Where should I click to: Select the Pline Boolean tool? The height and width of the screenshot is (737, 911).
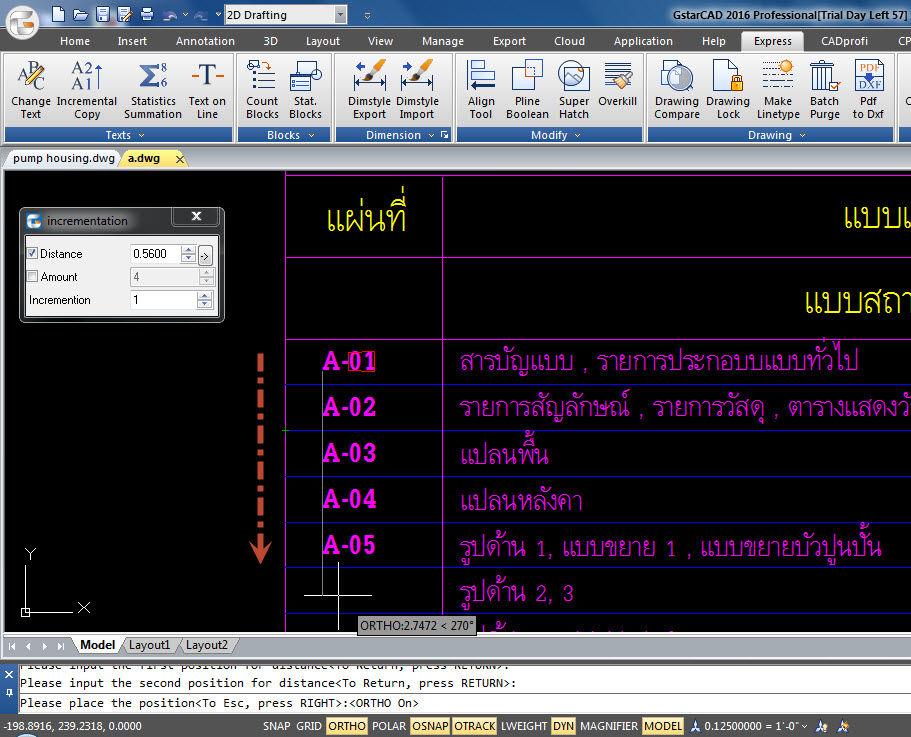[x=527, y=90]
